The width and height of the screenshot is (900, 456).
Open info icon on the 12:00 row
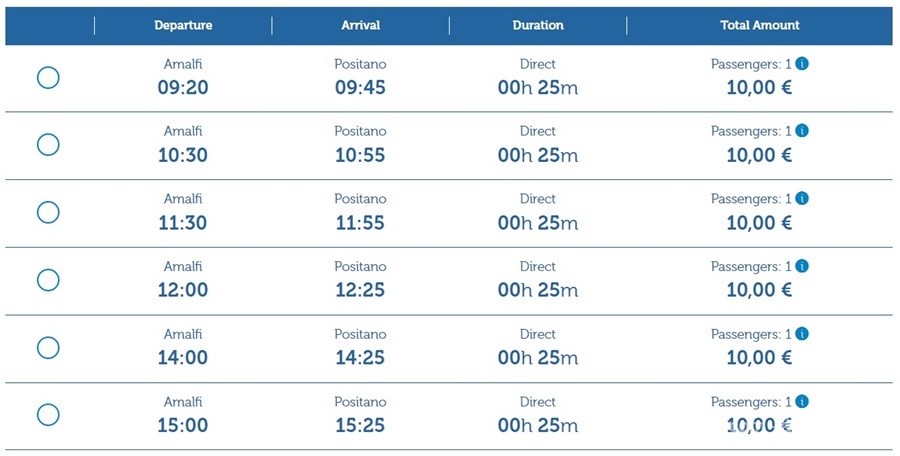pos(802,266)
